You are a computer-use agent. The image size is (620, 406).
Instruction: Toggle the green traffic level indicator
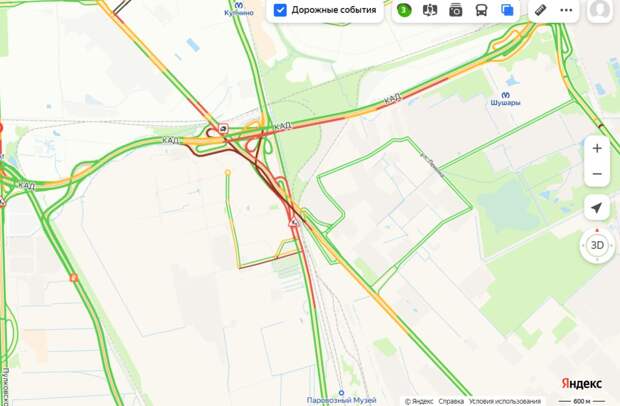click(404, 10)
